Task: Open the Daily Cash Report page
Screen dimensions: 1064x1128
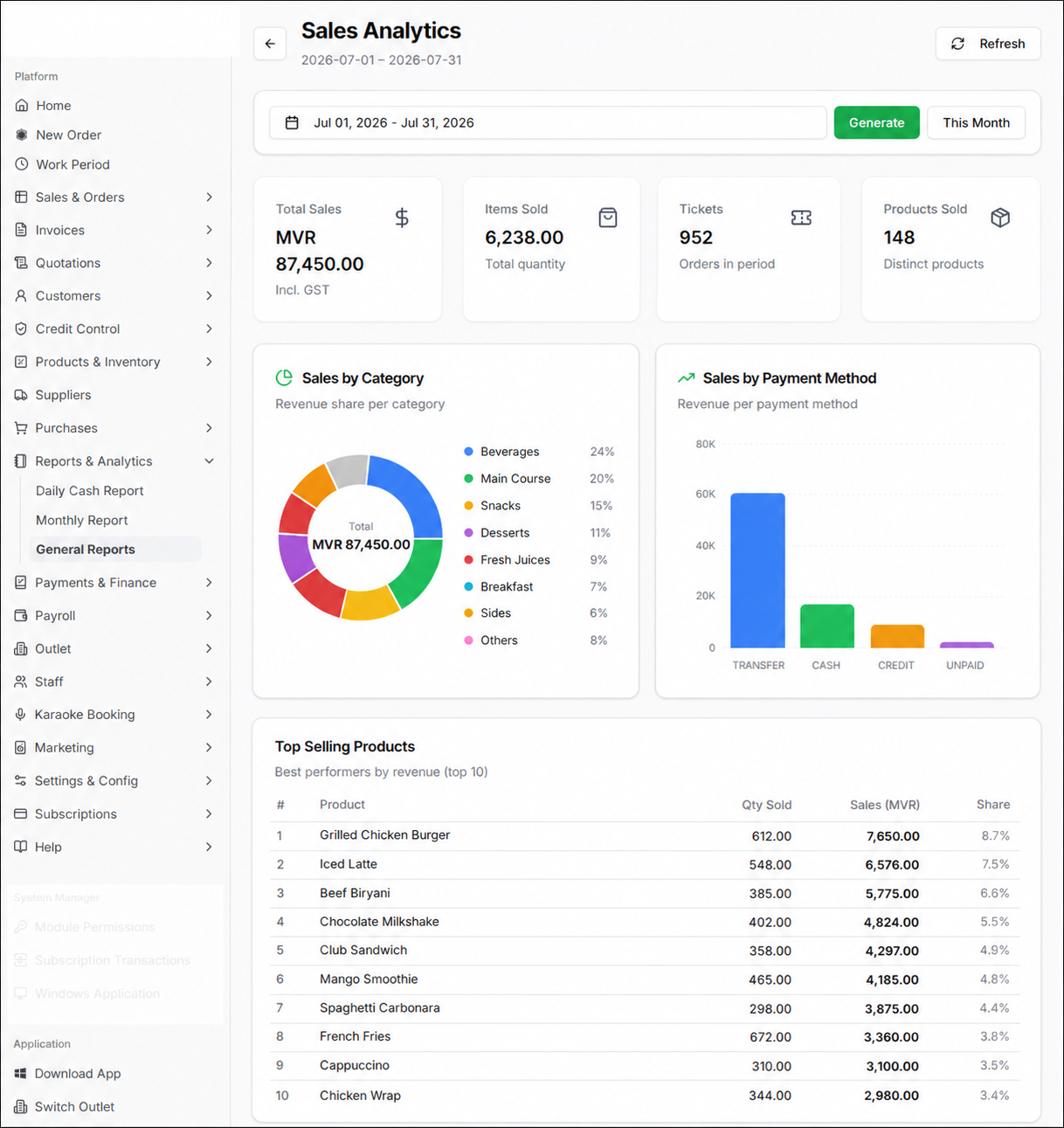Action: pos(89,491)
